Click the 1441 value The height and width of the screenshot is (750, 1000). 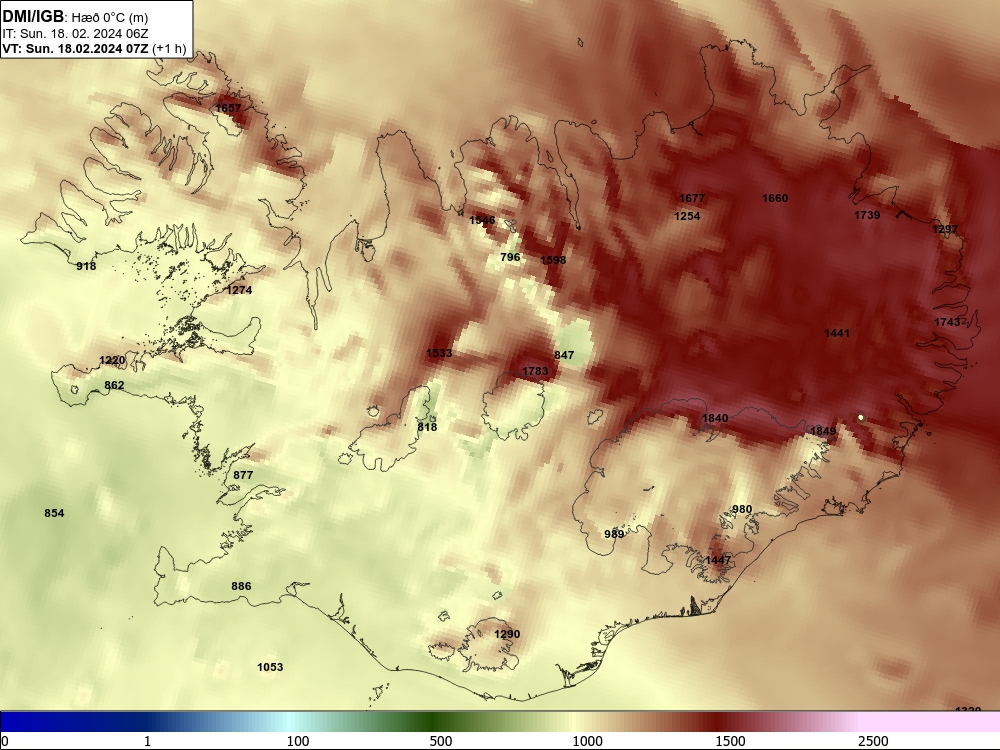pyautogui.click(x=837, y=334)
